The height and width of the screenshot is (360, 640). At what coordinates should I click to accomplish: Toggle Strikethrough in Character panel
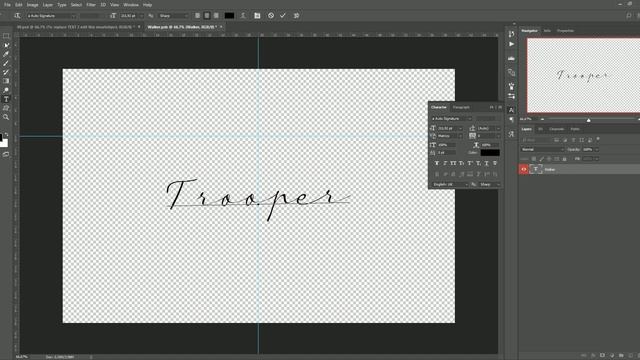coord(495,163)
